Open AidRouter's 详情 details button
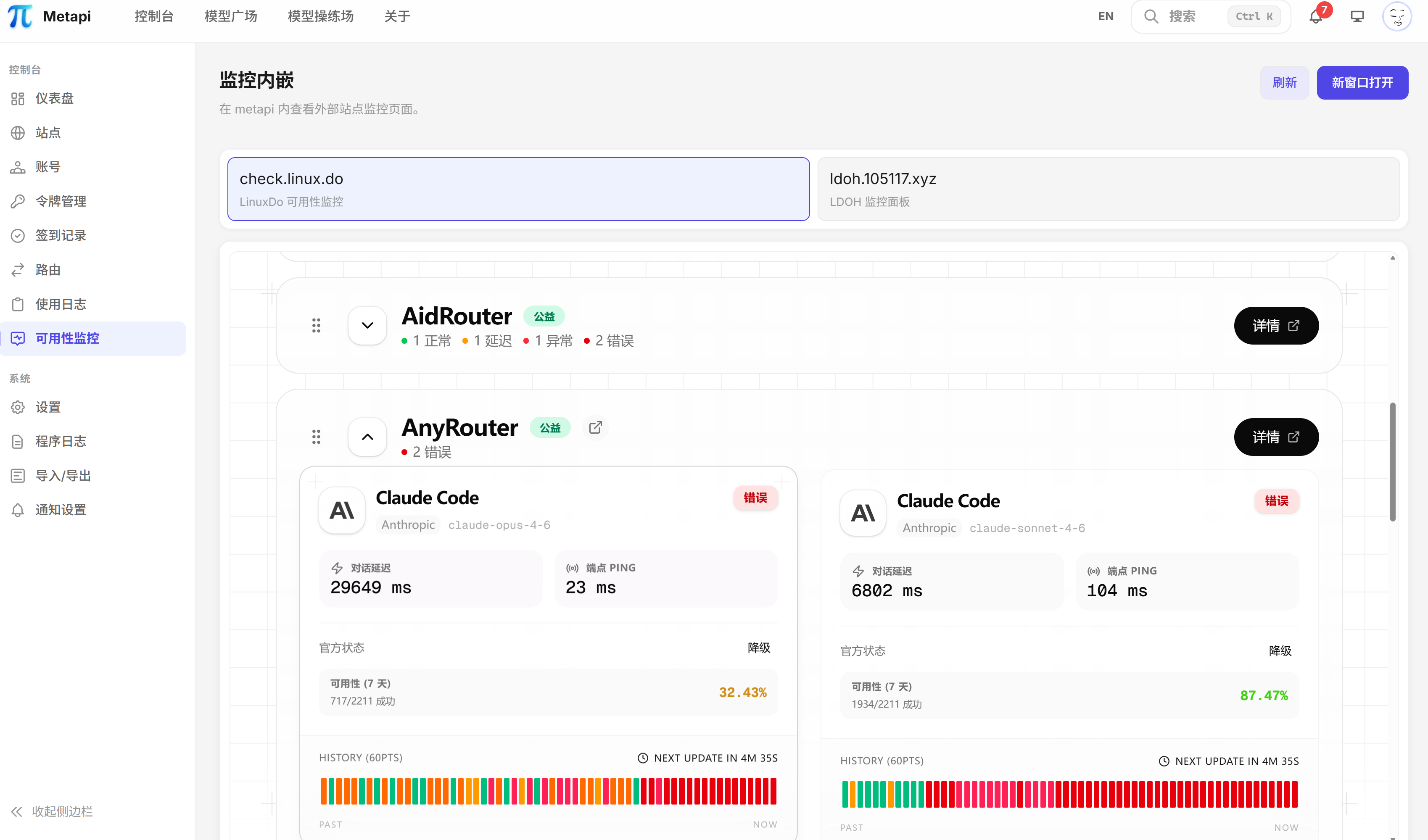Screen dimensions: 1428x840 click(x=1276, y=325)
